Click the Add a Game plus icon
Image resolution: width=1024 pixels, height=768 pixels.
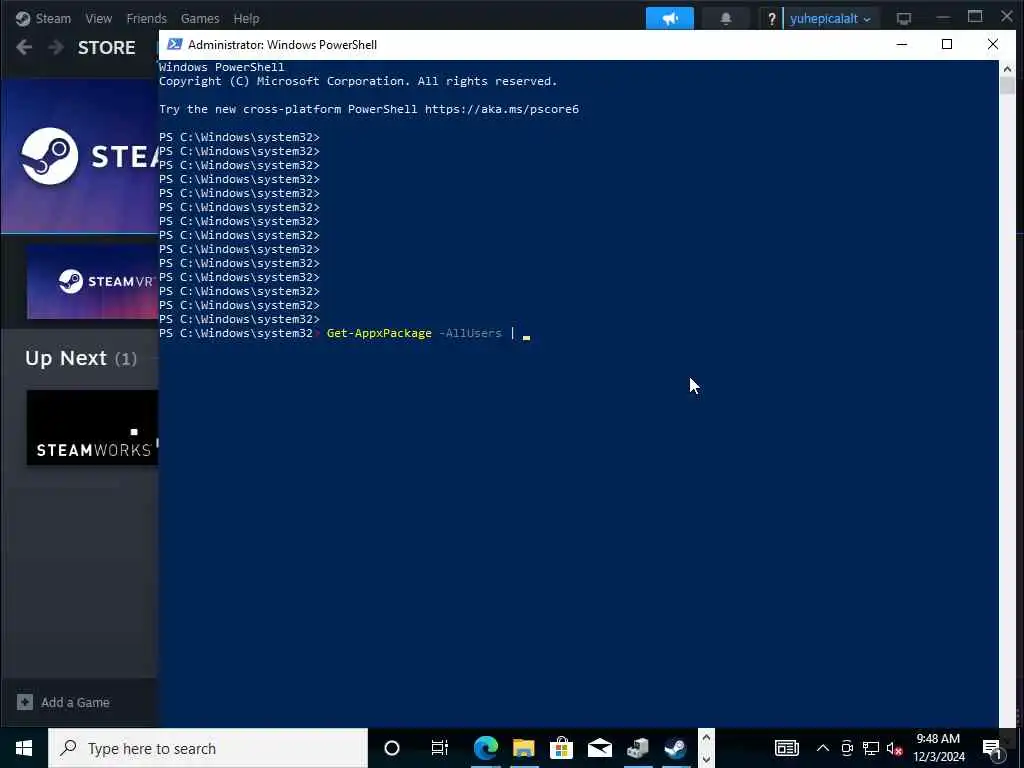[x=25, y=702]
